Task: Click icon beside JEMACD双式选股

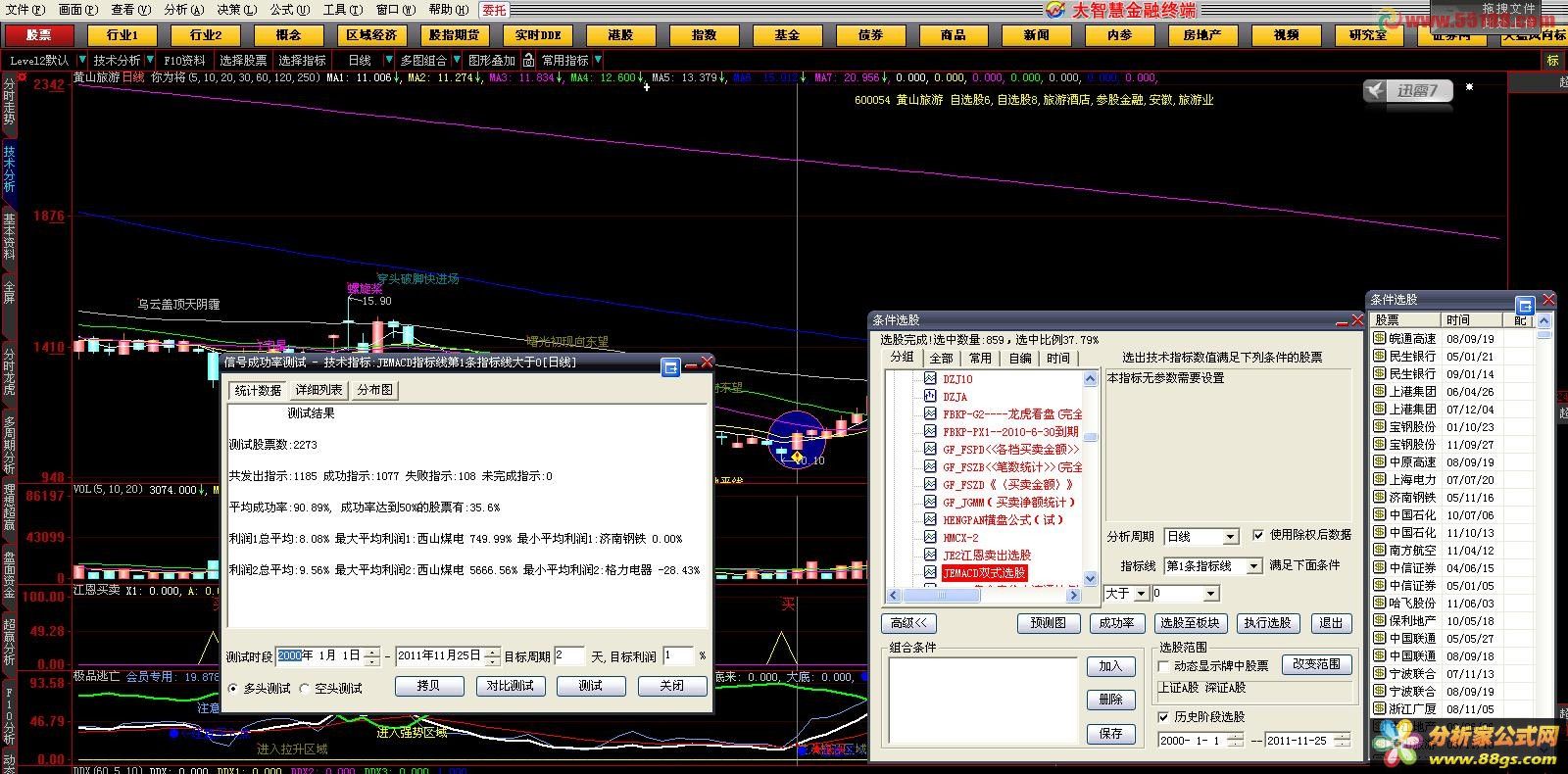Action: [931, 572]
